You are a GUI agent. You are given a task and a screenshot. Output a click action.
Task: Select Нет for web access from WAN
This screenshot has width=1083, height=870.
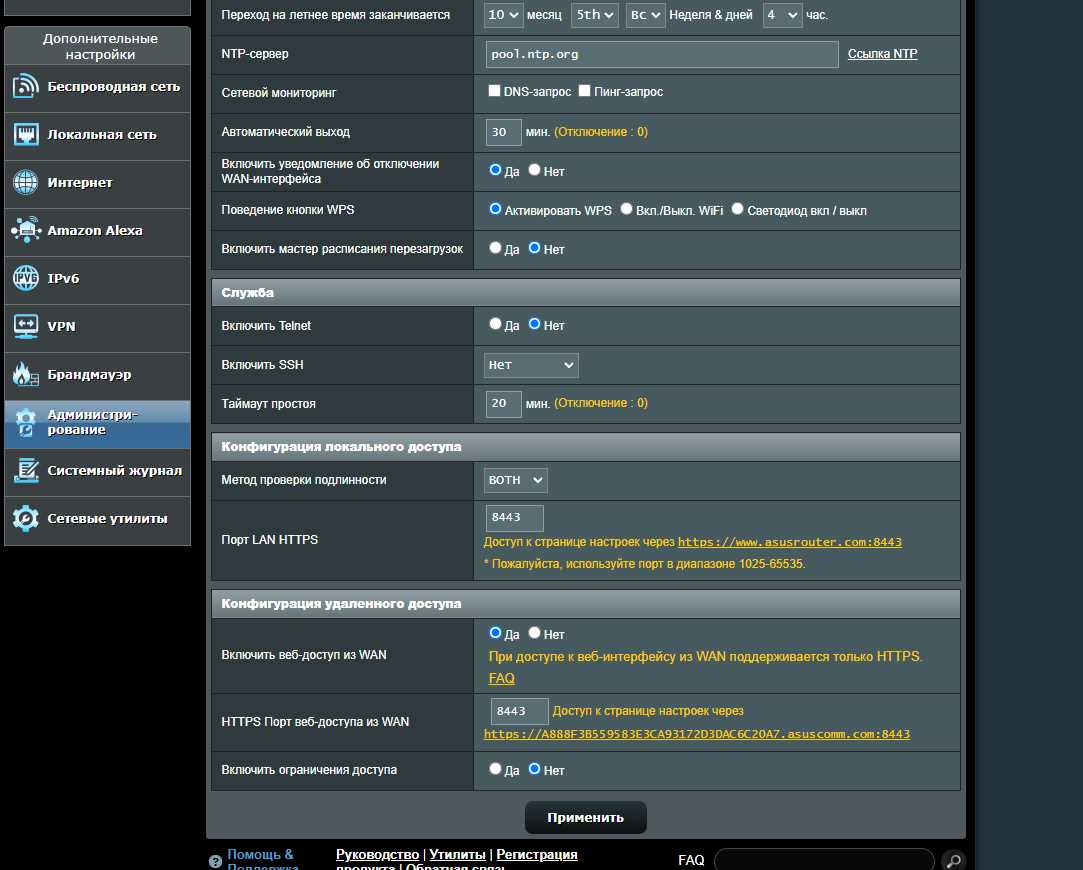pyautogui.click(x=535, y=632)
